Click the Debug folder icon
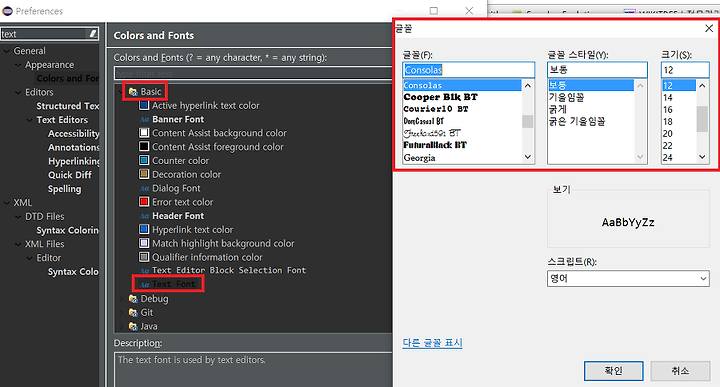Image resolution: width=720 pixels, height=387 pixels. coord(133,299)
